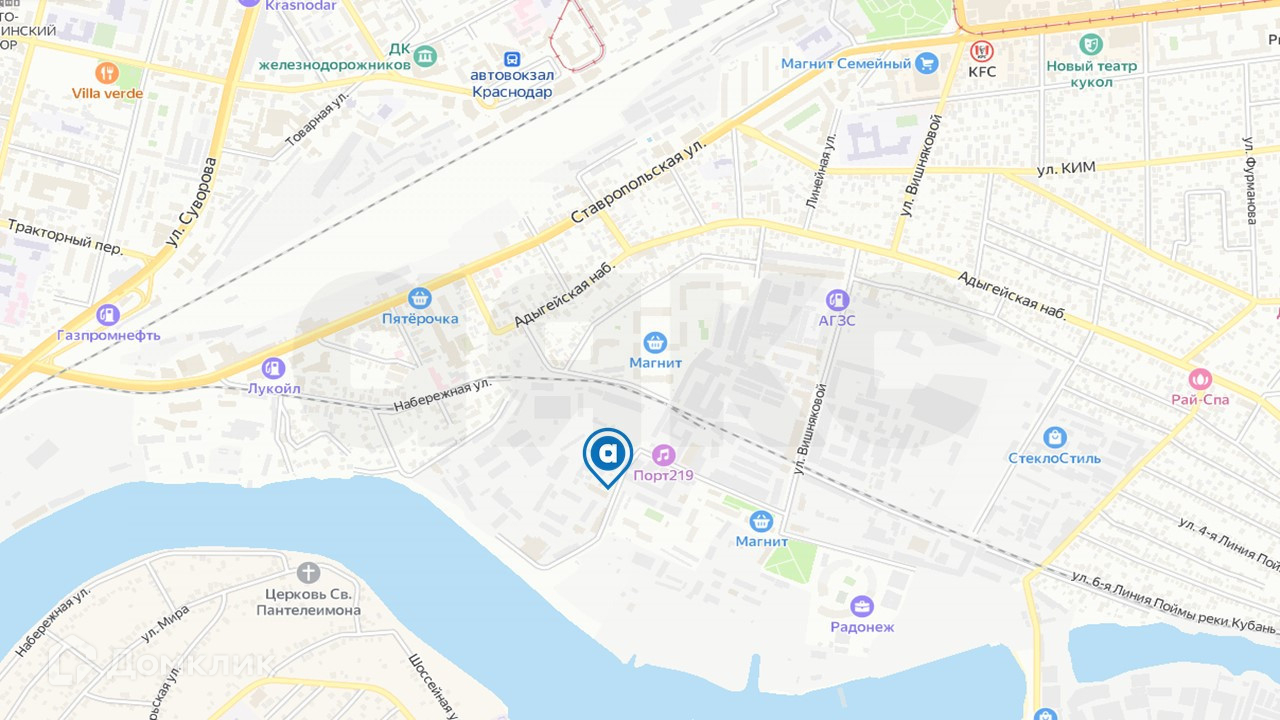Viewport: 1280px width, 720px height.
Task: Click the автовокзал Краснодар bus icon
Action: coord(512,60)
